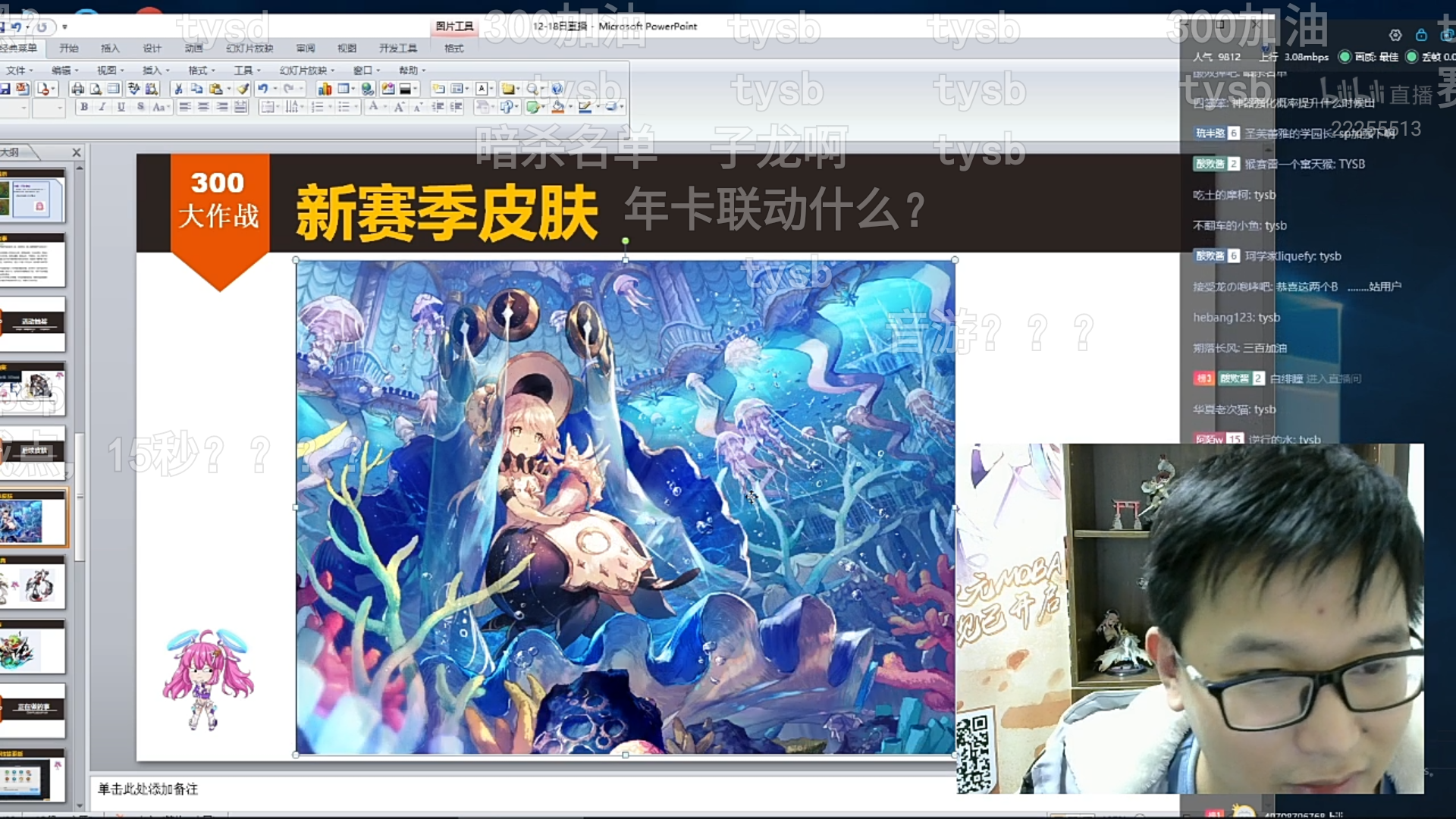Open bilibili live settings gear icon
Screen dimensions: 1456x819
click(1395, 35)
